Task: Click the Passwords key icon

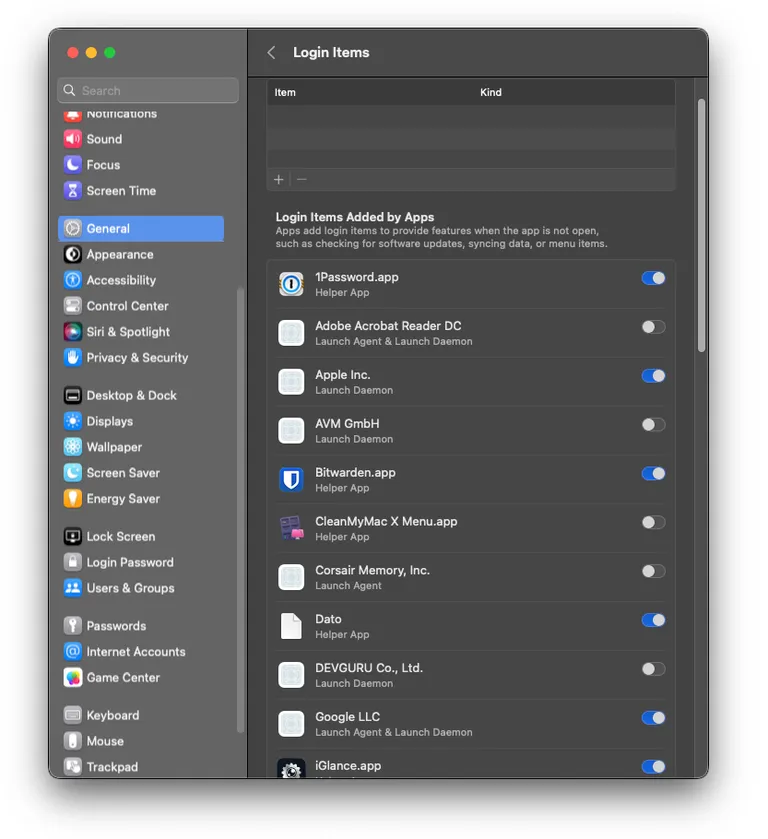Action: 73,626
